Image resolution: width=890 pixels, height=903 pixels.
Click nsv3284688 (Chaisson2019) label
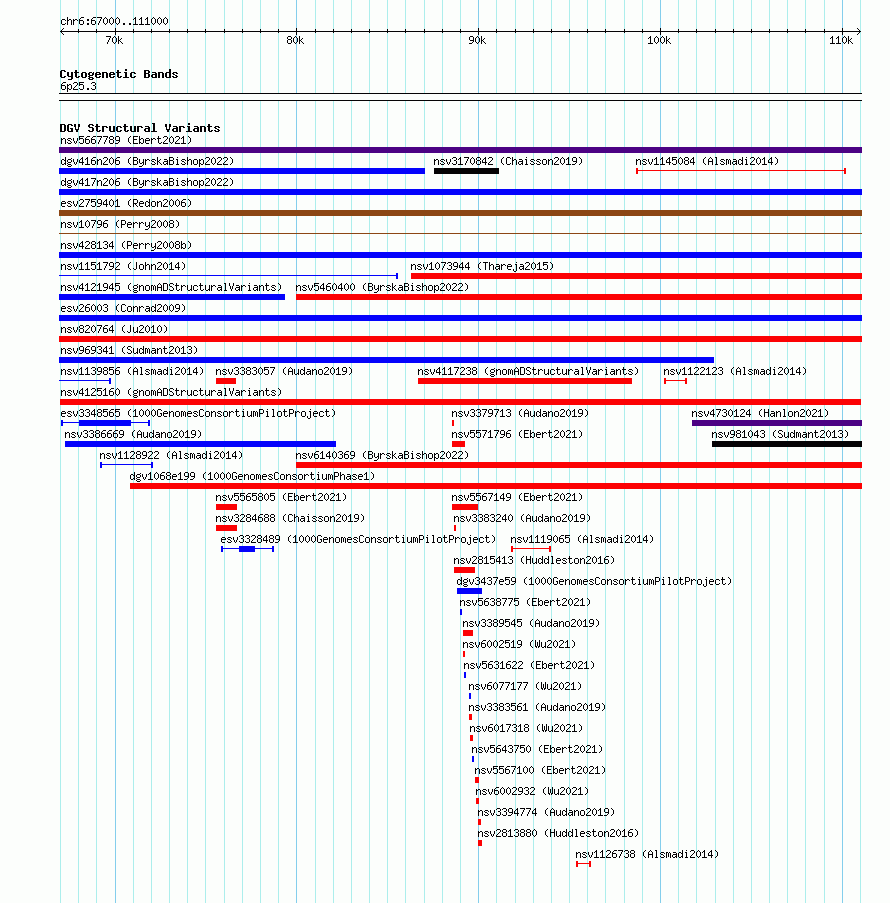click(290, 518)
